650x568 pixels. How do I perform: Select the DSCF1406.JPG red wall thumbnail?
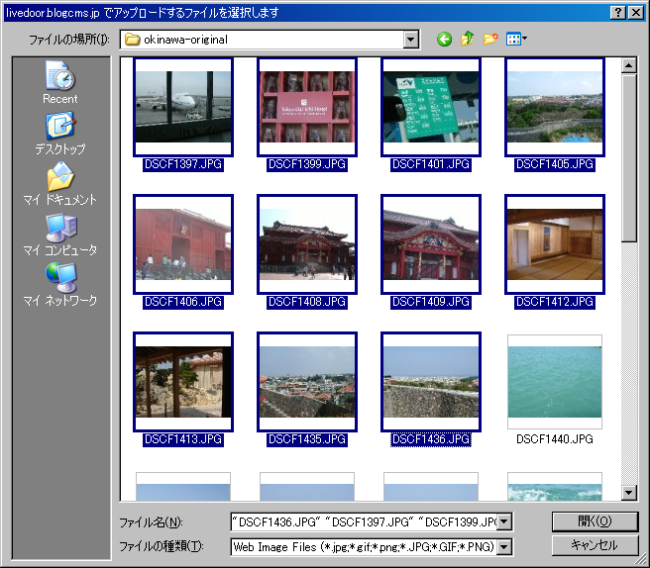coord(183,244)
